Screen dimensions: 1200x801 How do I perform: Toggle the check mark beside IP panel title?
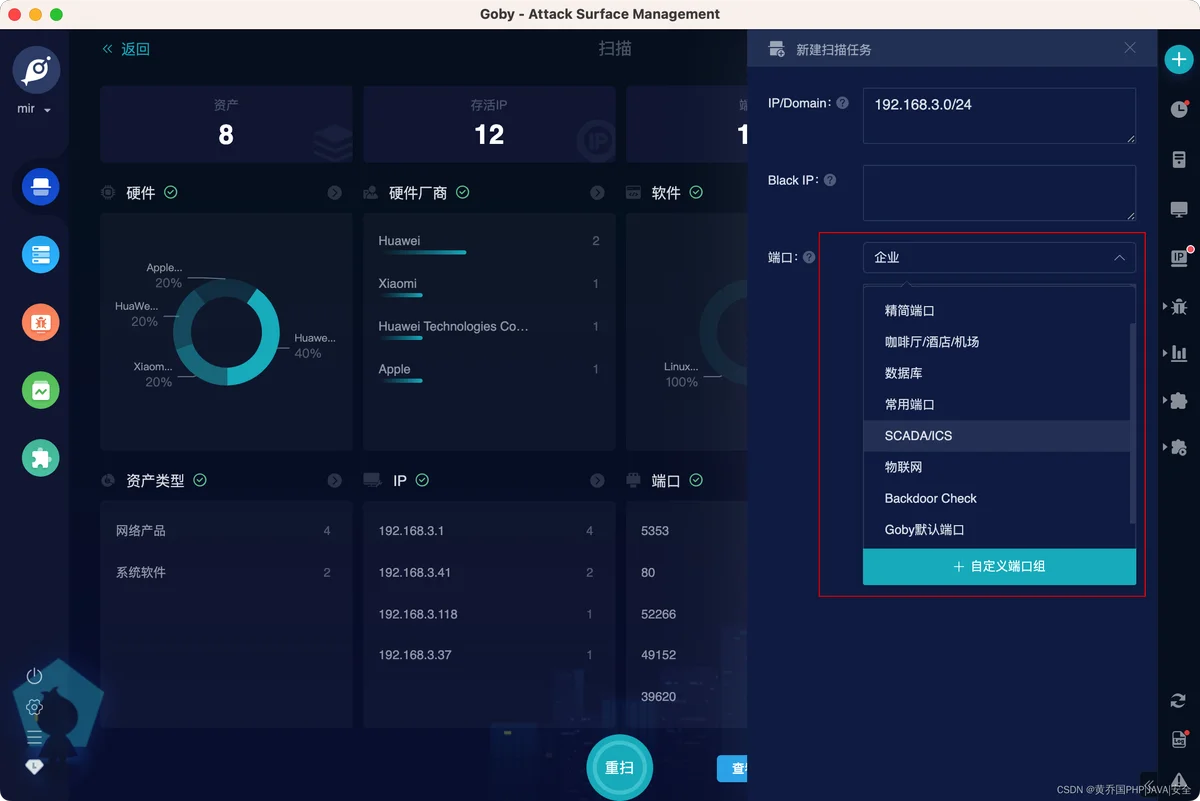[422, 480]
